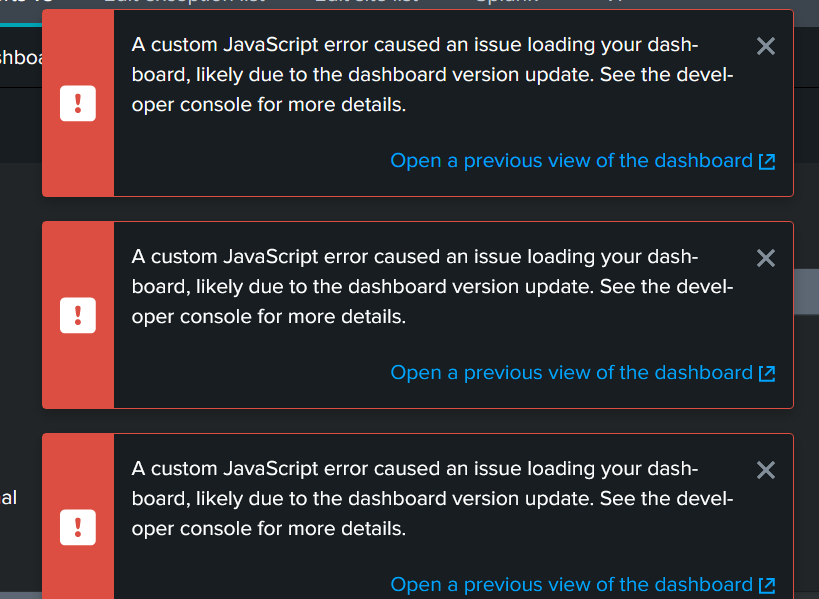The image size is (819, 599).
Task: Click the external-link icon in the first notification
Action: pos(767,162)
